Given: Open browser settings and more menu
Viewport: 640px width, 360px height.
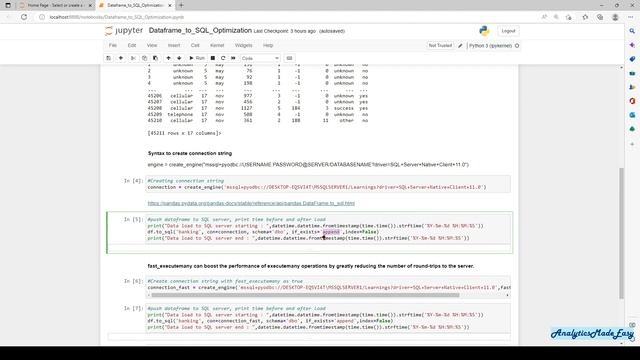Looking at the screenshot, I should click(x=631, y=17).
